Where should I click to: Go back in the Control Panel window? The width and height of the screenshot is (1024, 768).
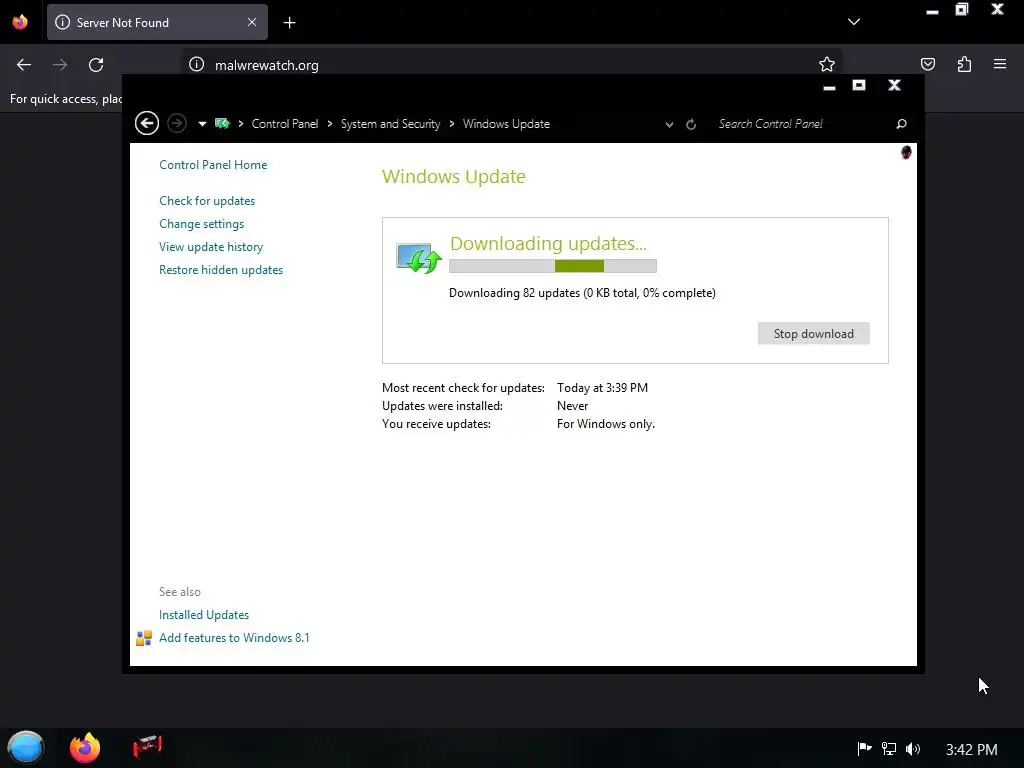[147, 123]
